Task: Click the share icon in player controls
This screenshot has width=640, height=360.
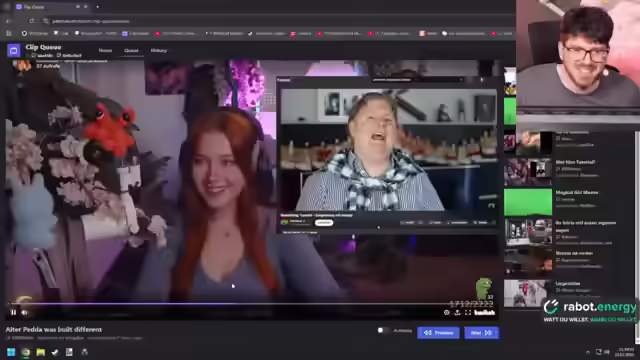Action: pyautogui.click(x=458, y=313)
